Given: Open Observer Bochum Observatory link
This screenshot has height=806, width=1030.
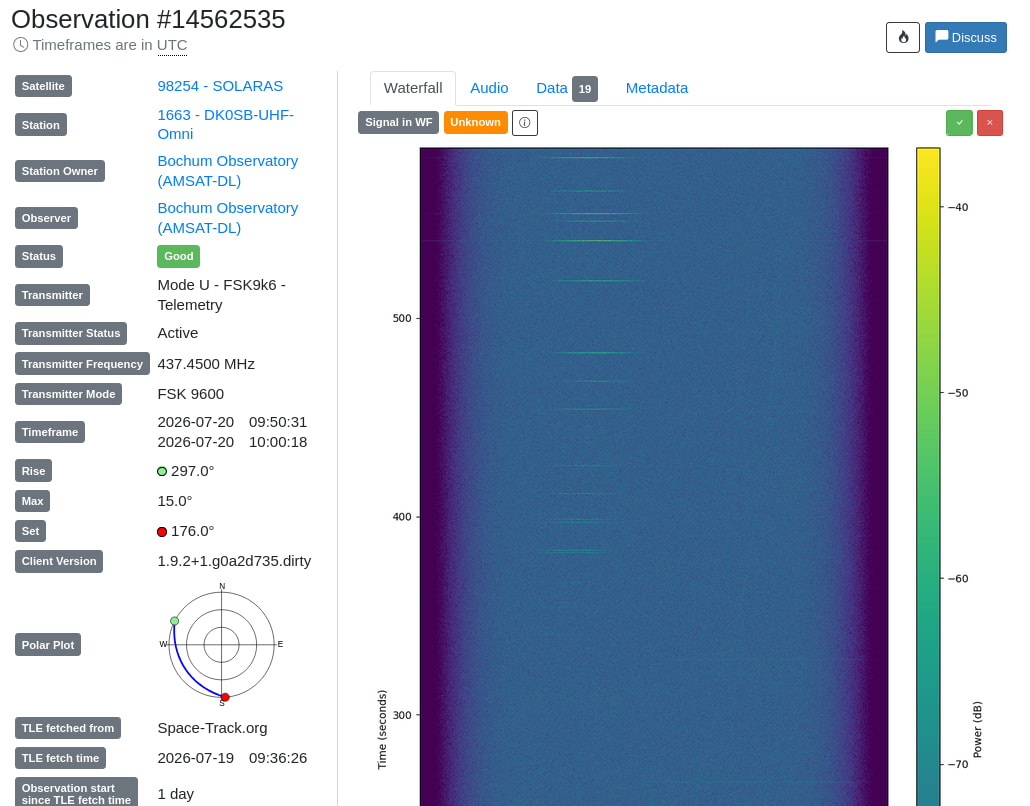Looking at the screenshot, I should [x=228, y=218].
